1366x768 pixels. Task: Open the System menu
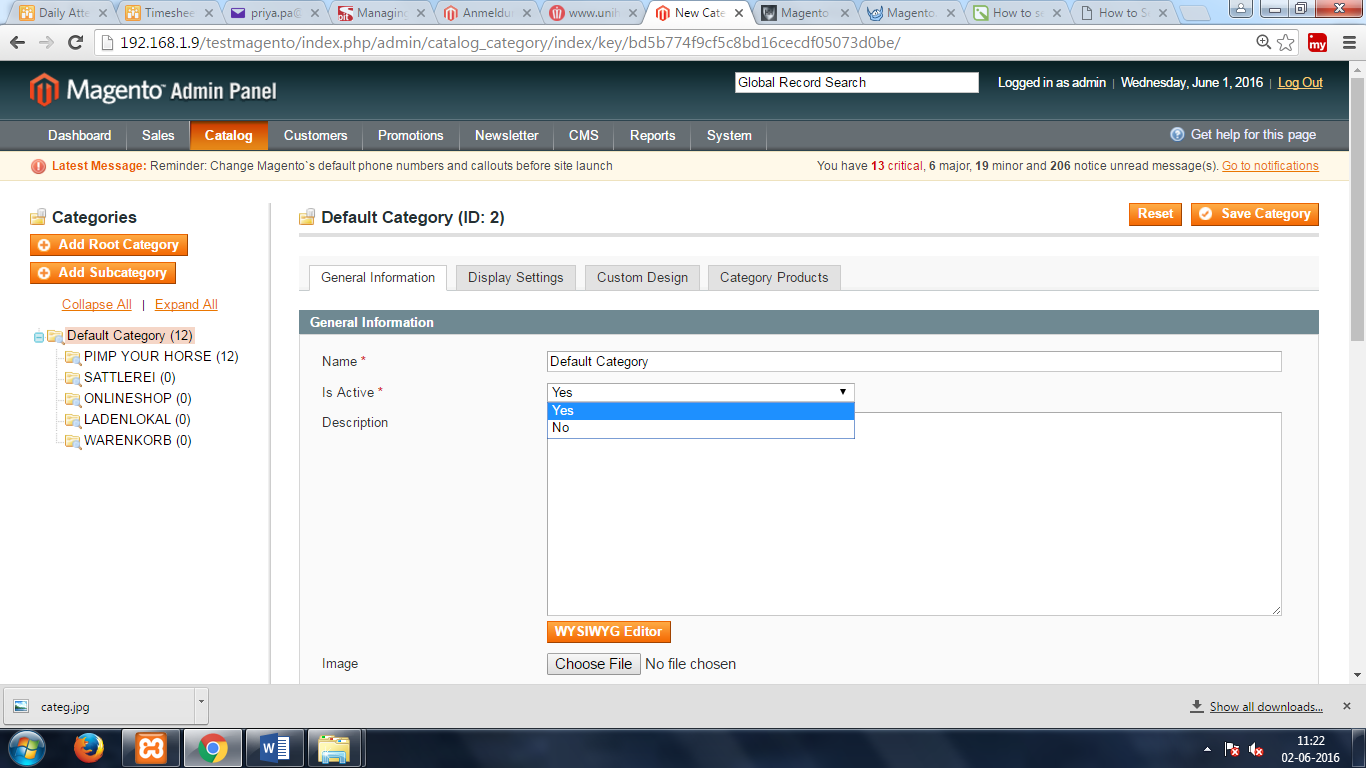tap(729, 135)
